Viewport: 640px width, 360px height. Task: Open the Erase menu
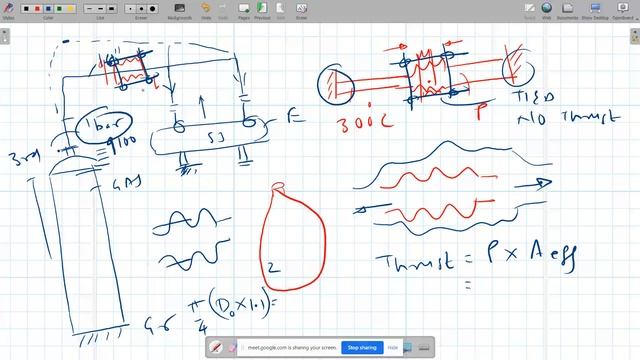point(301,10)
